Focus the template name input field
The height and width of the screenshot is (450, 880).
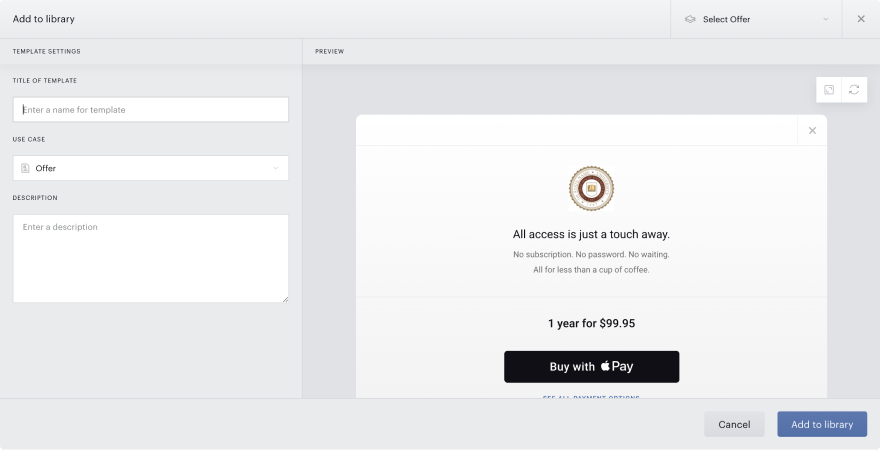(x=151, y=109)
